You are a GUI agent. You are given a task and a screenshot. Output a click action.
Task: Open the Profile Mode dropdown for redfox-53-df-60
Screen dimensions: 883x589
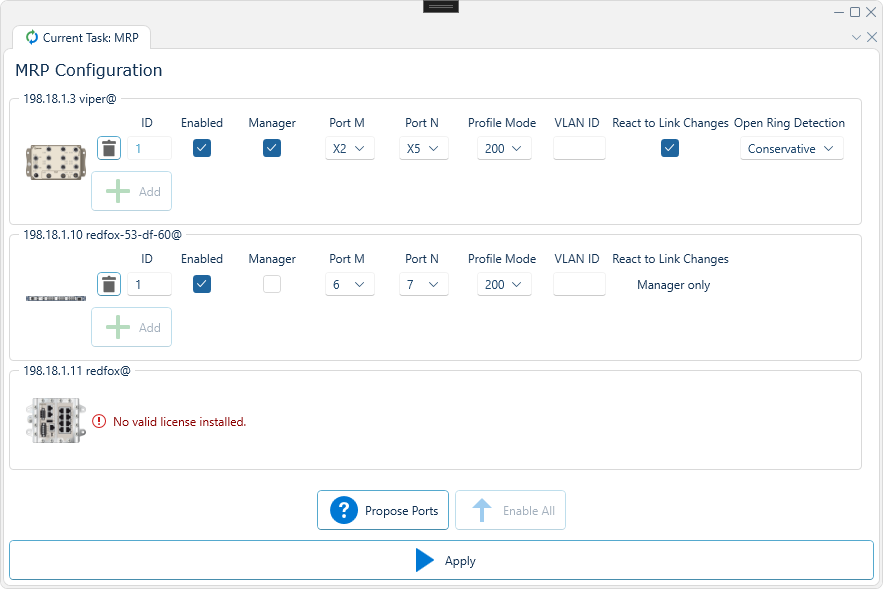[x=504, y=284]
